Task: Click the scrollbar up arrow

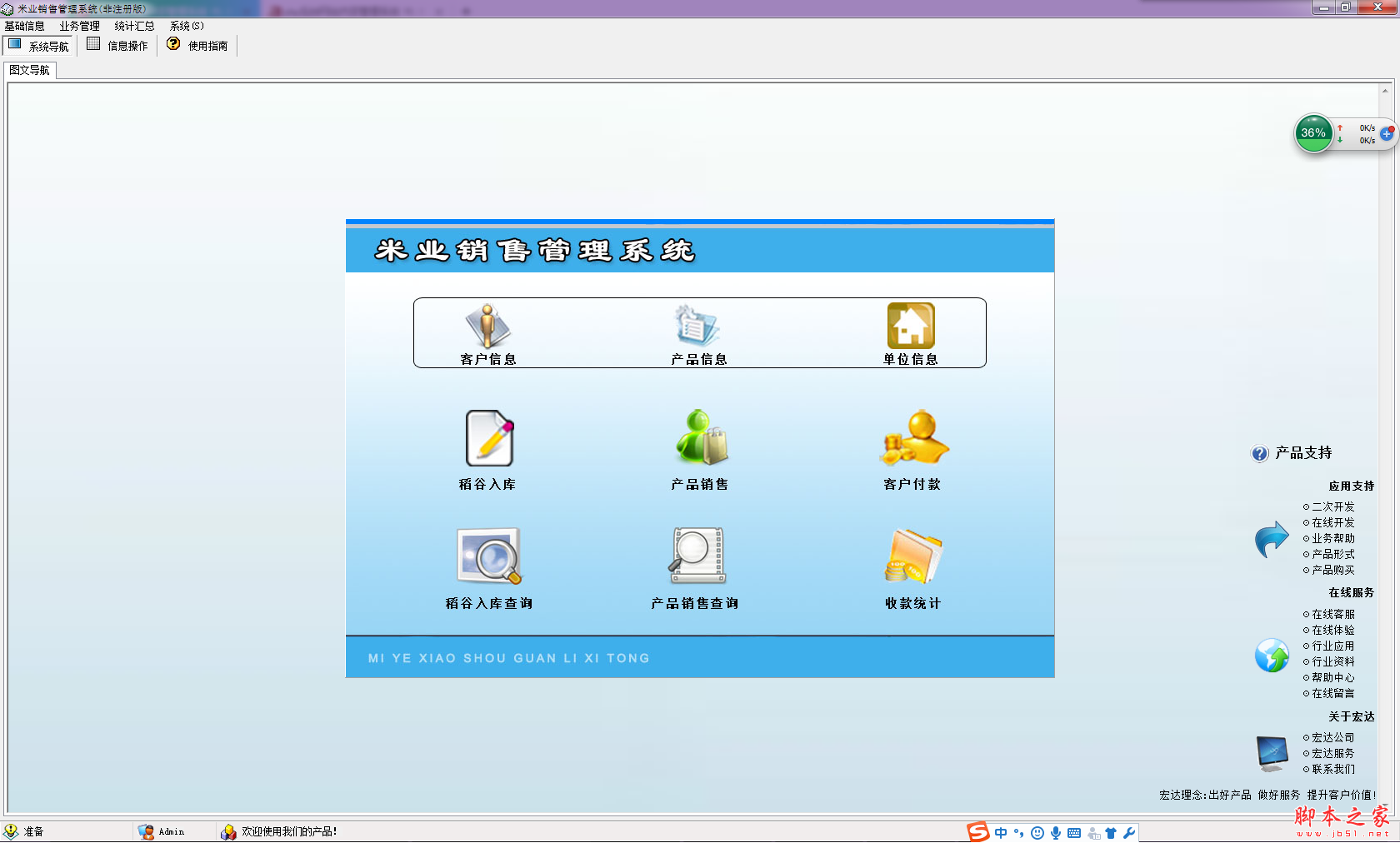Action: (1385, 90)
